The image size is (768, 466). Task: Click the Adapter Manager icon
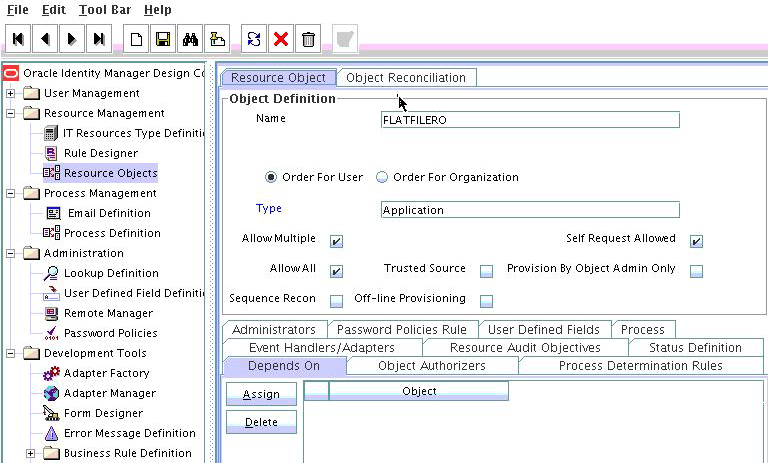pos(51,393)
